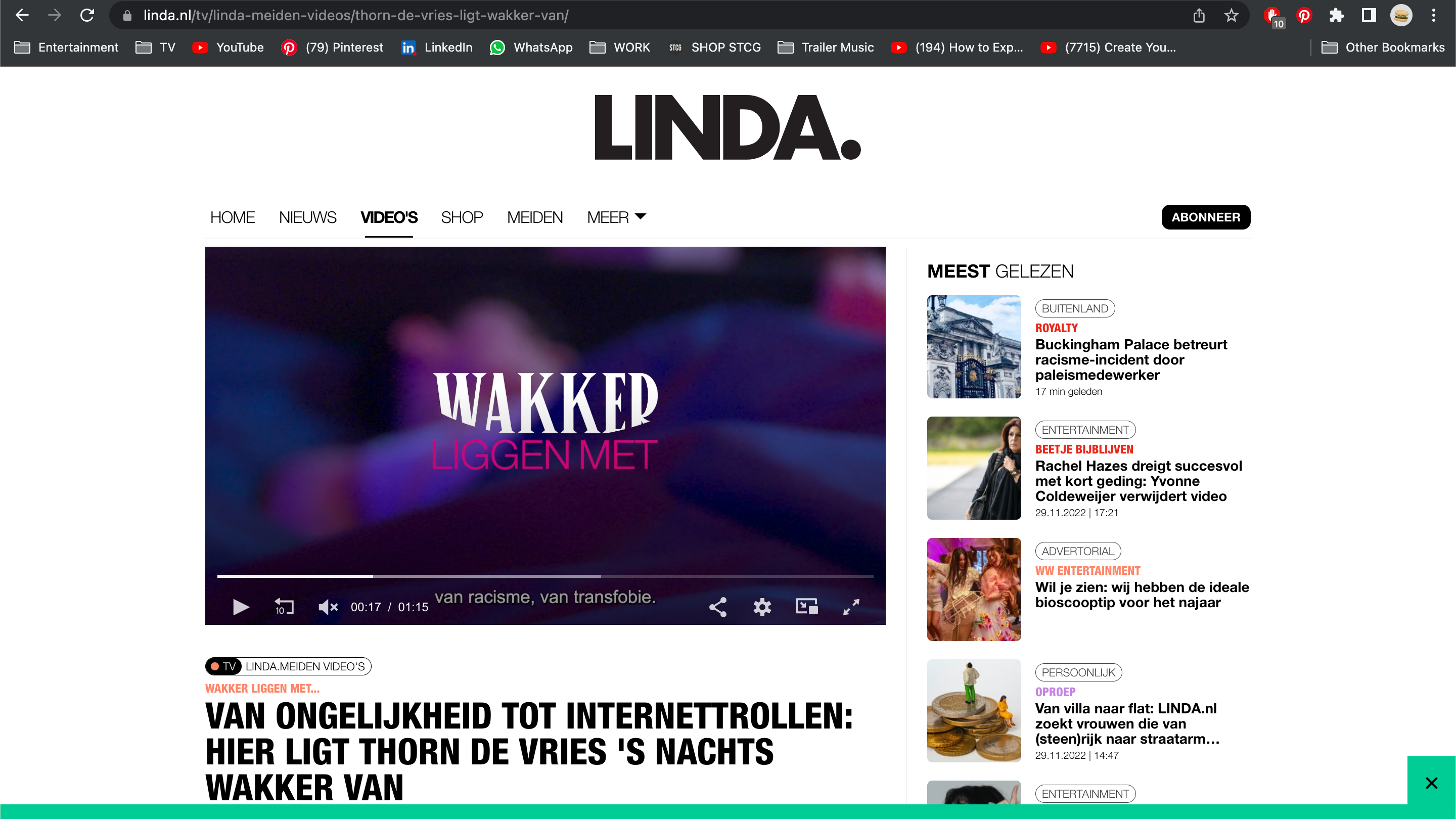Open the Rachel Hazes article thumbnail

(974, 468)
